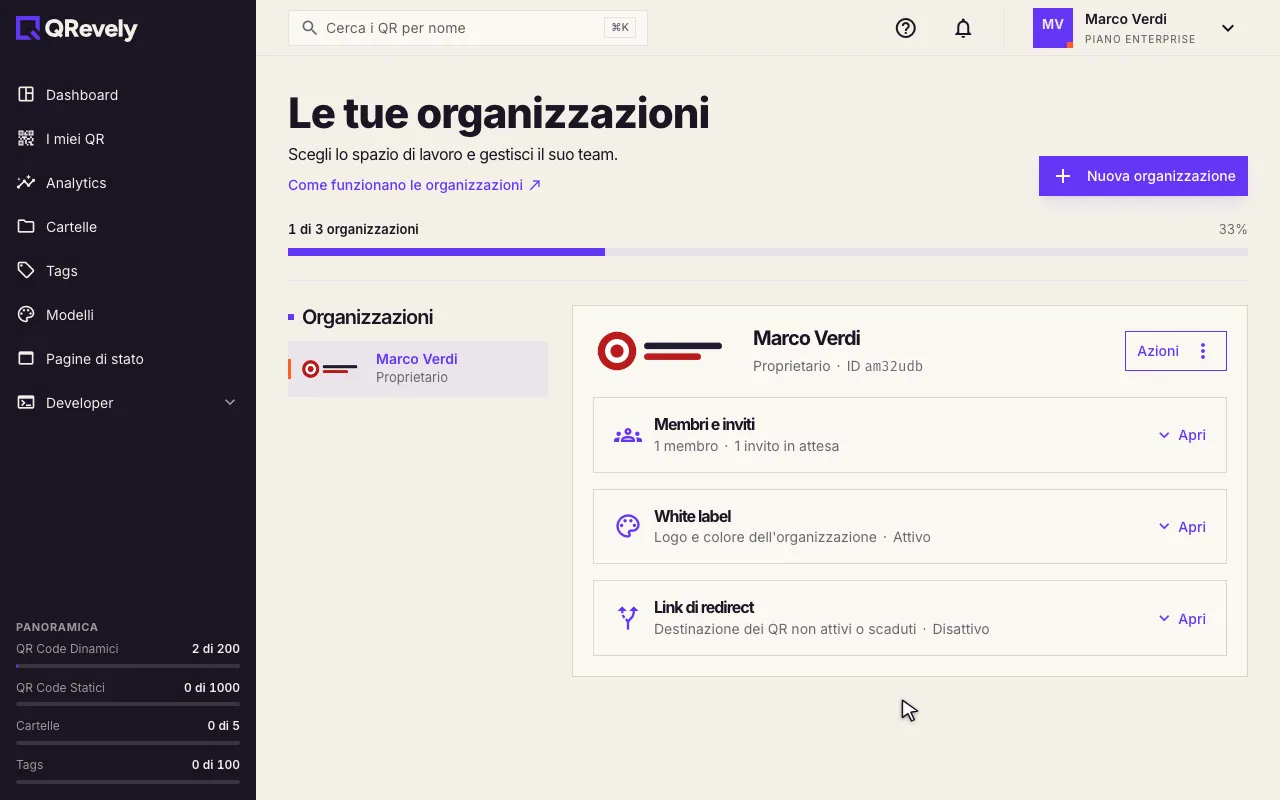Focus the Cerca i QR per nome search field
The height and width of the screenshot is (800, 1280).
coord(468,28)
